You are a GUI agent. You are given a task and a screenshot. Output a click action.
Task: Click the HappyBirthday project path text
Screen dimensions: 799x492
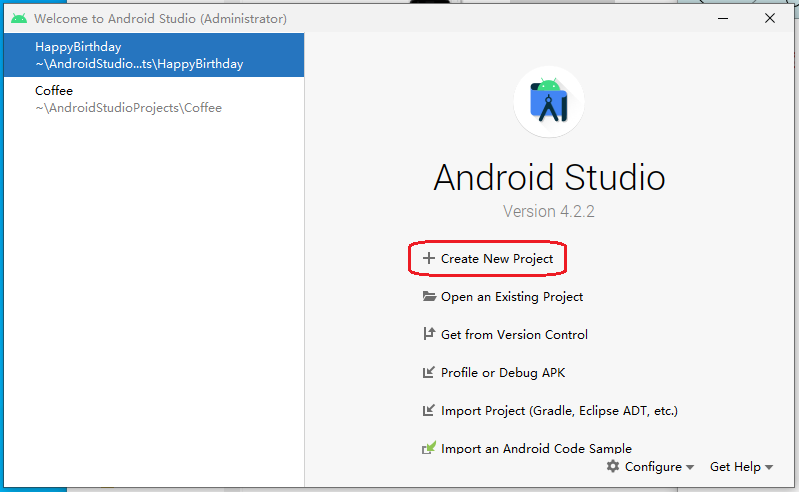pos(139,64)
